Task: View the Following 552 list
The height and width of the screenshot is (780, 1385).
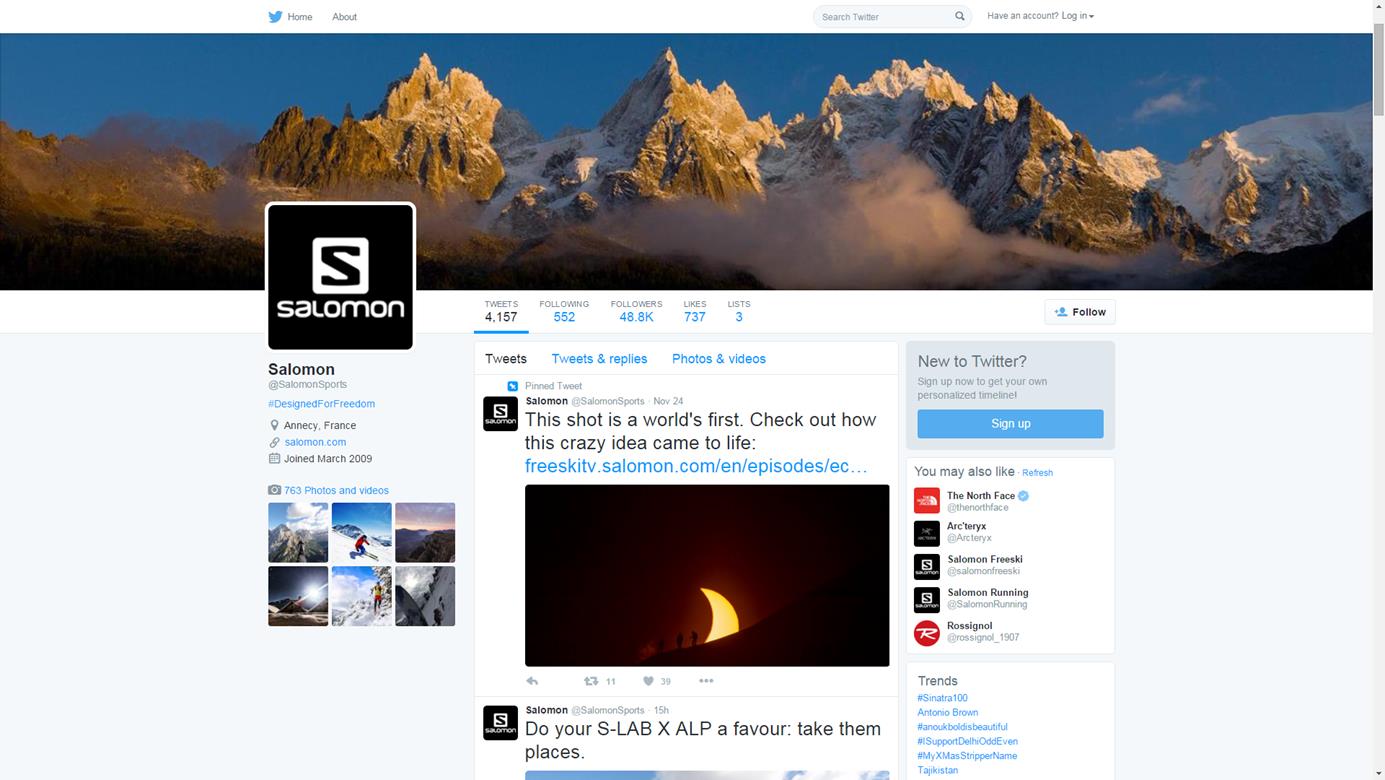Action: [564, 311]
